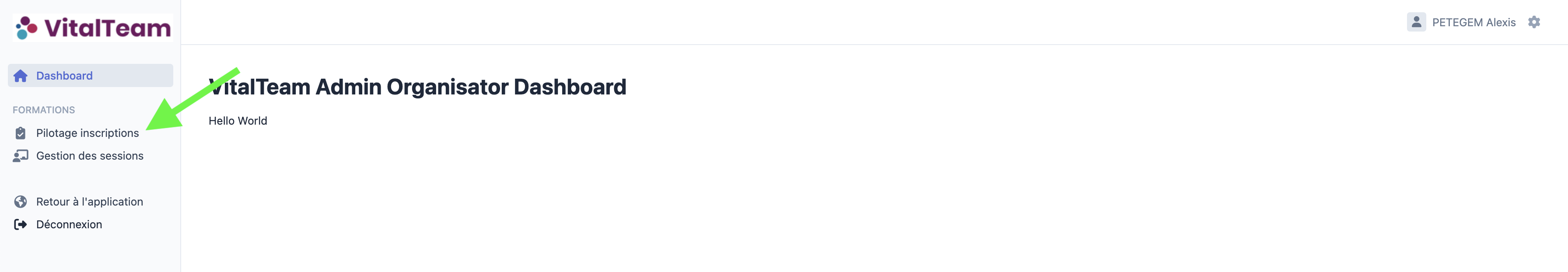Click the Pilotage inscriptions clipboard icon
This screenshot has width=1568, height=272.
point(21,133)
